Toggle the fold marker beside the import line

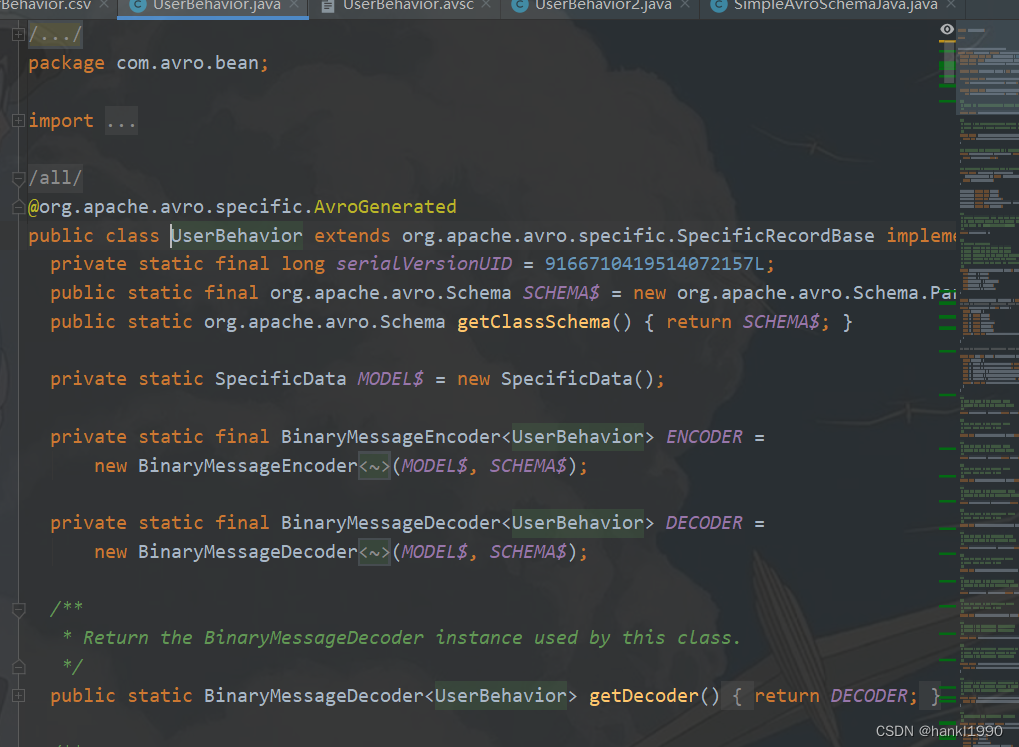coord(17,120)
